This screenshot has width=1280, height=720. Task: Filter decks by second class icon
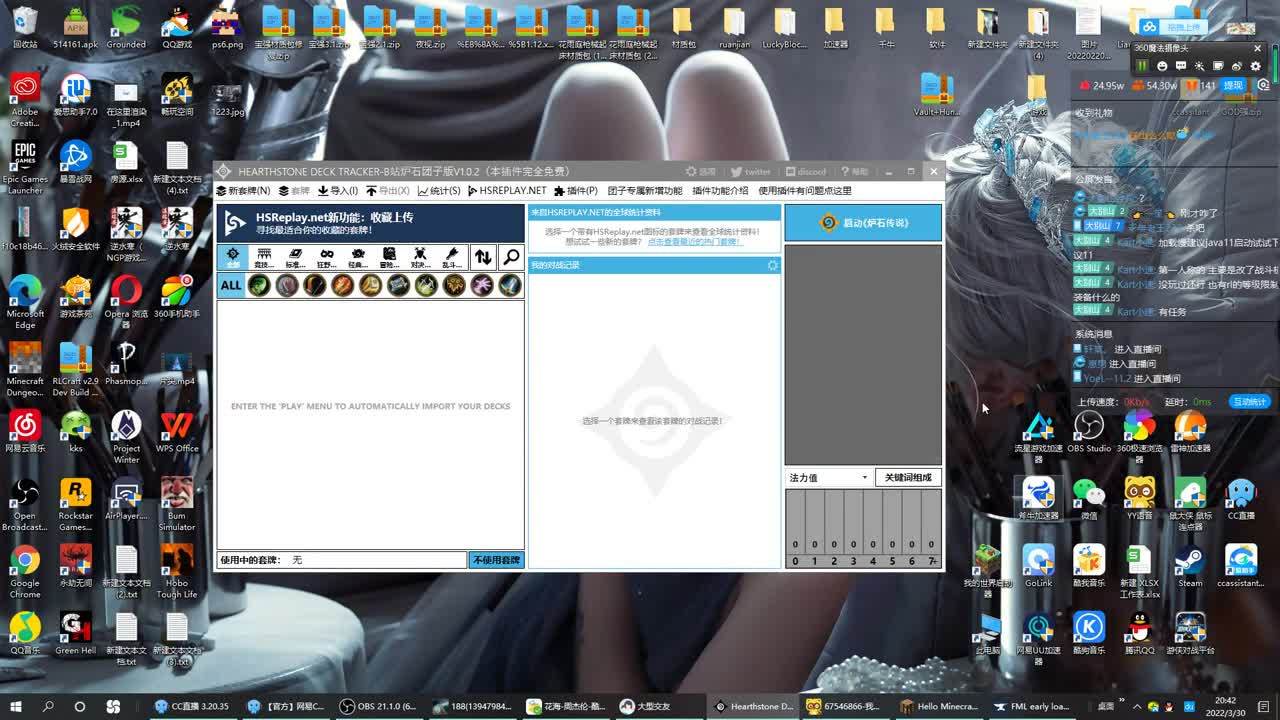point(287,286)
